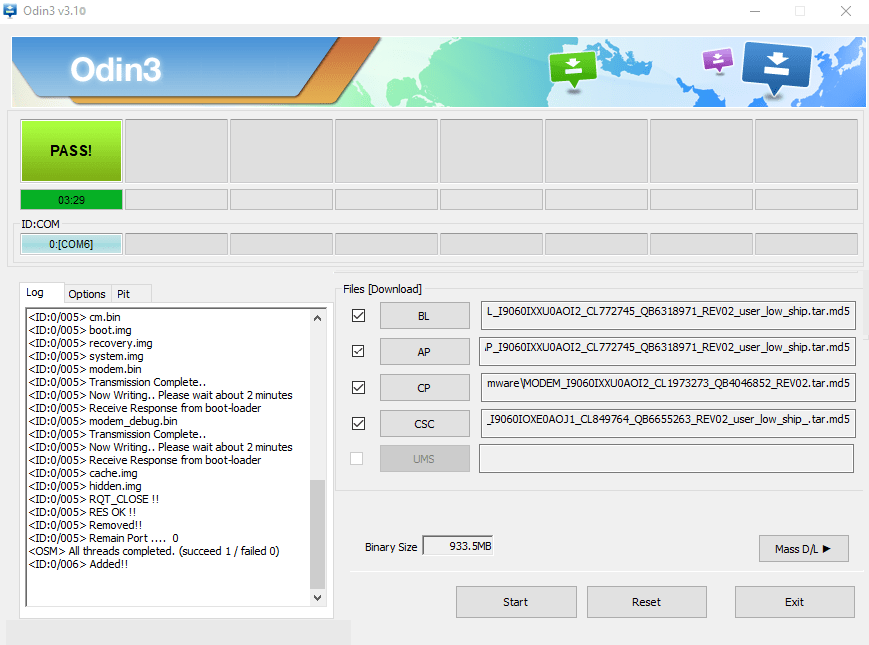Click the log scroll up arrow
This screenshot has height=645, width=869.
tap(318, 318)
